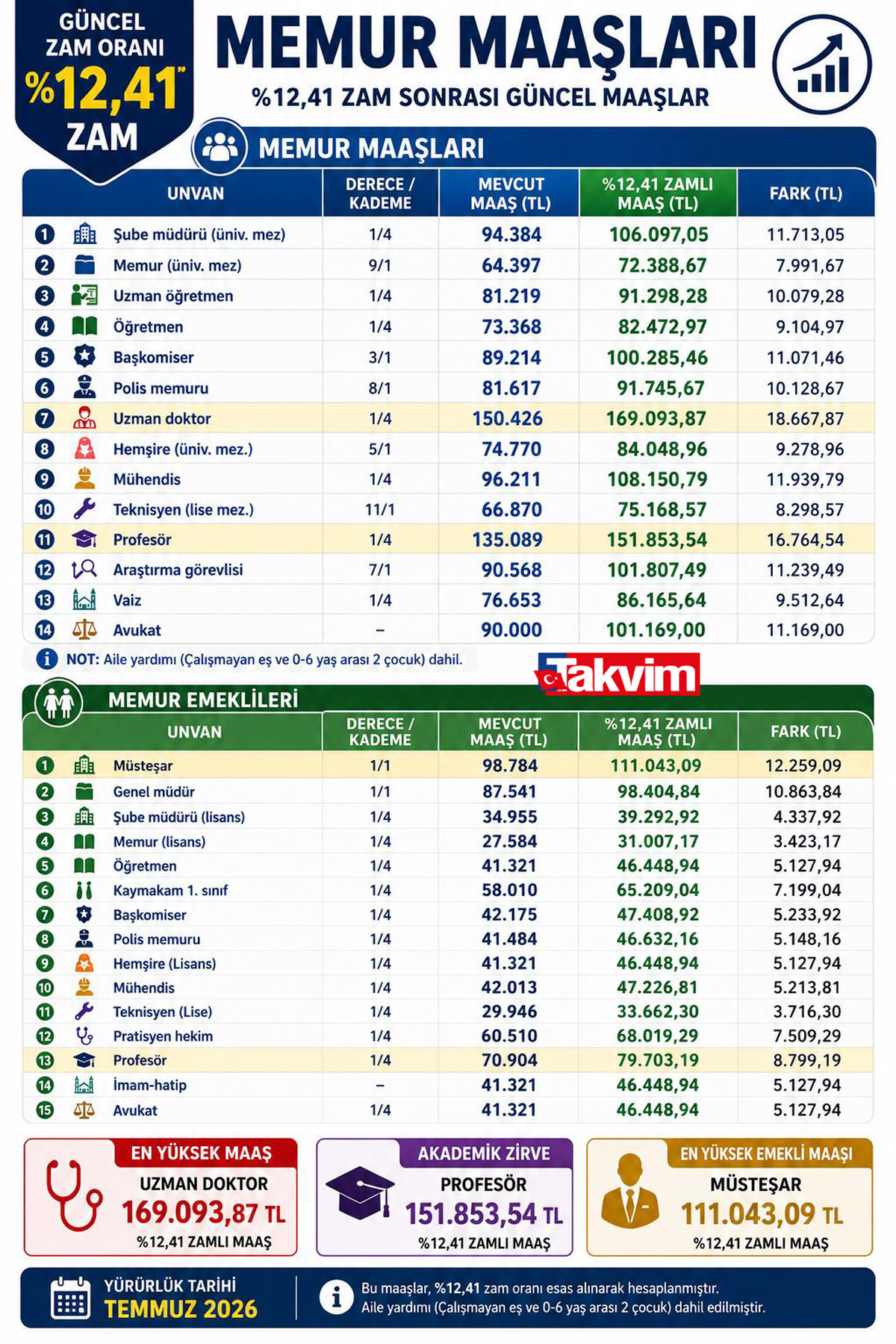896x1344 pixels.
Task: Click the 169.093,87 TL amount in the red card
Action: tap(204, 1213)
